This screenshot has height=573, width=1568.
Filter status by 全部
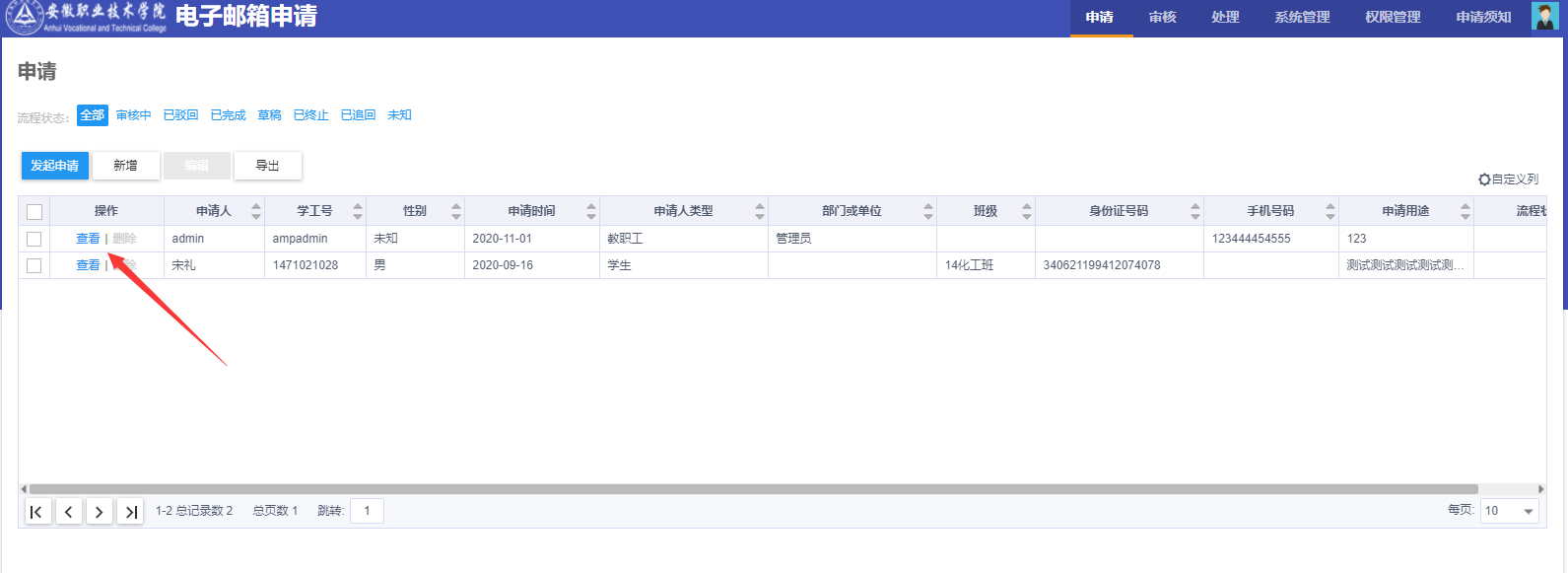[x=93, y=115]
